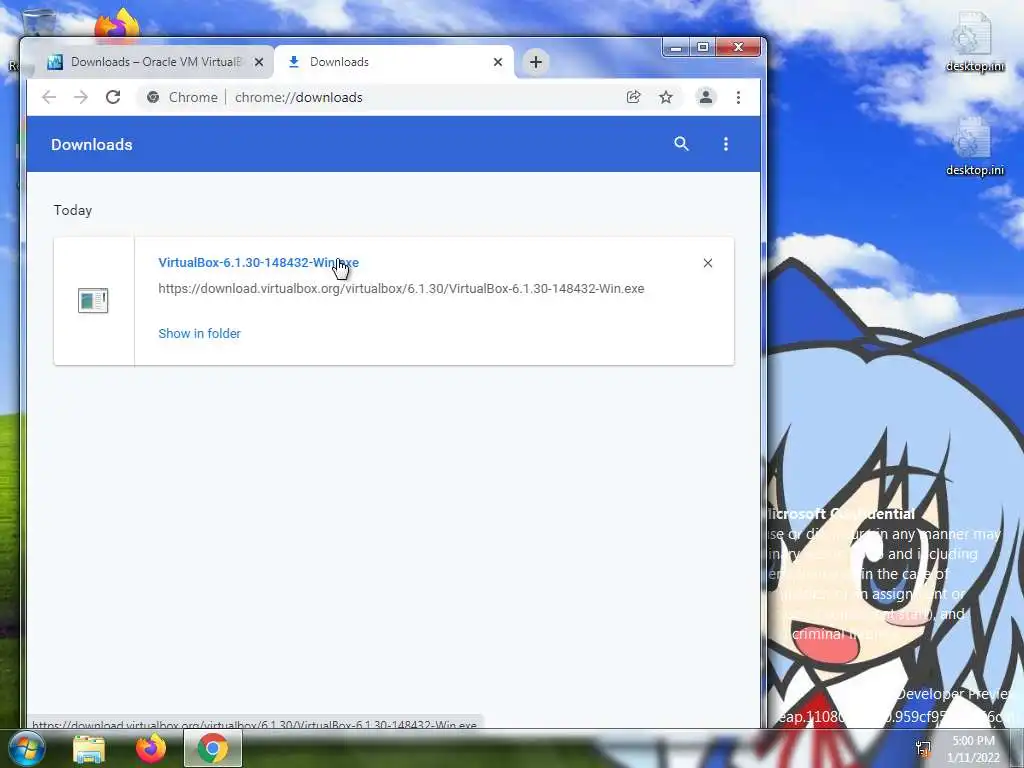Go back in browser history

click(x=49, y=97)
